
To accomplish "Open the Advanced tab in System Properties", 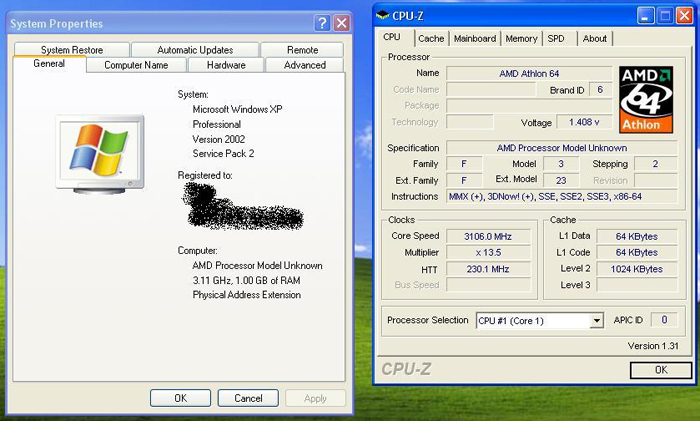I will [x=305, y=65].
